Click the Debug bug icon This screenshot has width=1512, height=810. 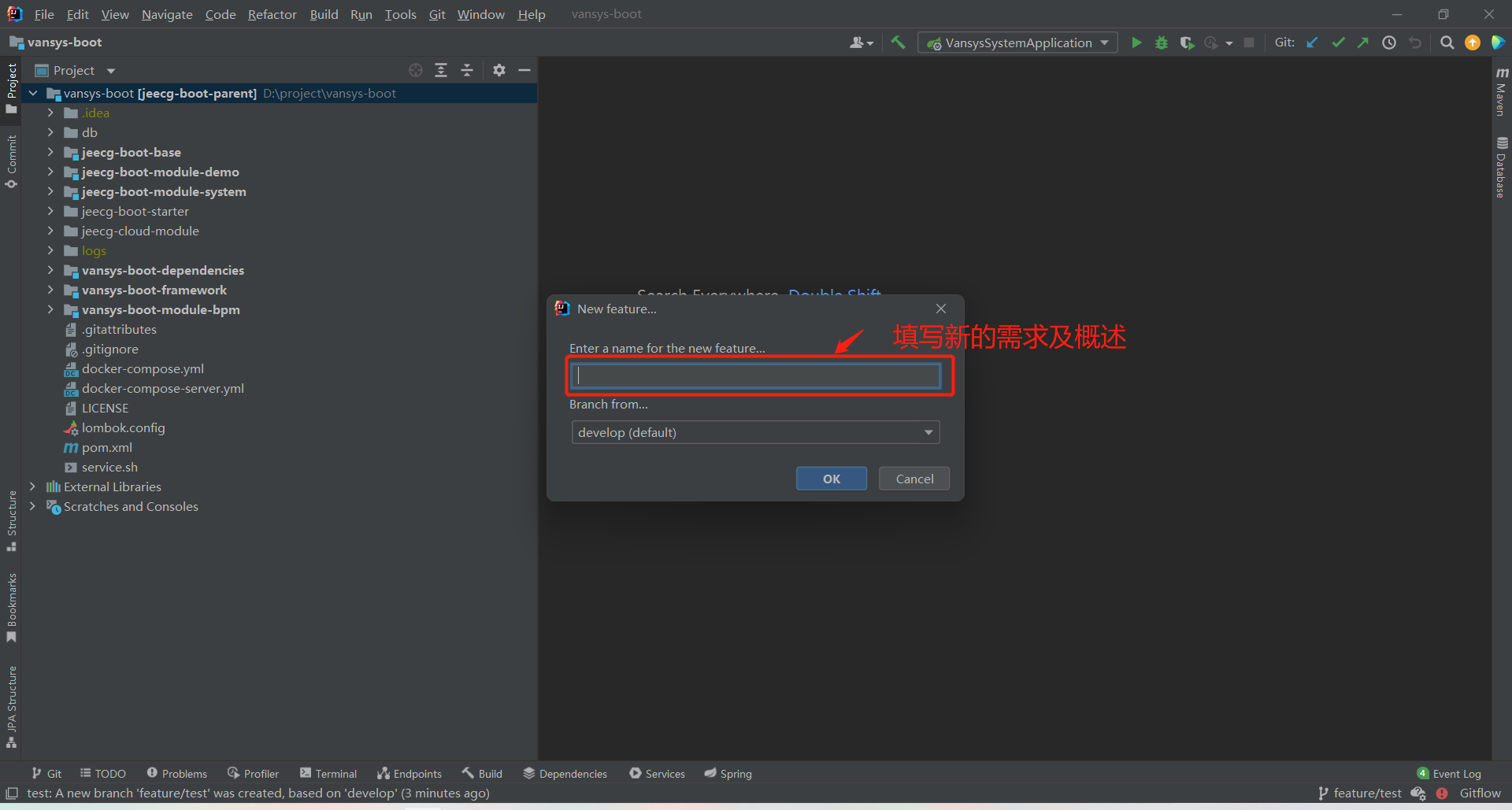[x=1161, y=43]
